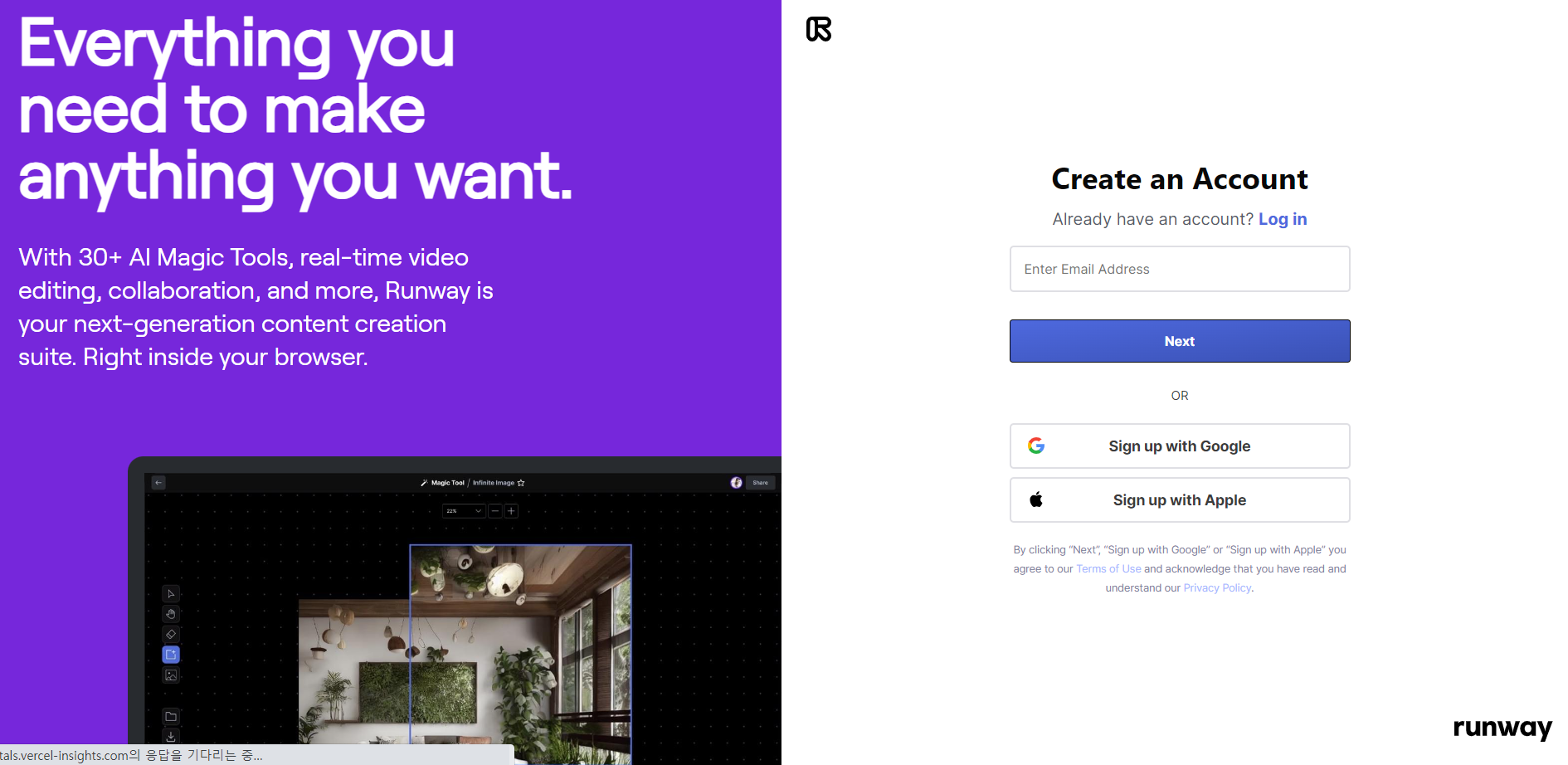Click the zoom out minus icon in preview
The image size is (1568, 765).
click(495, 511)
